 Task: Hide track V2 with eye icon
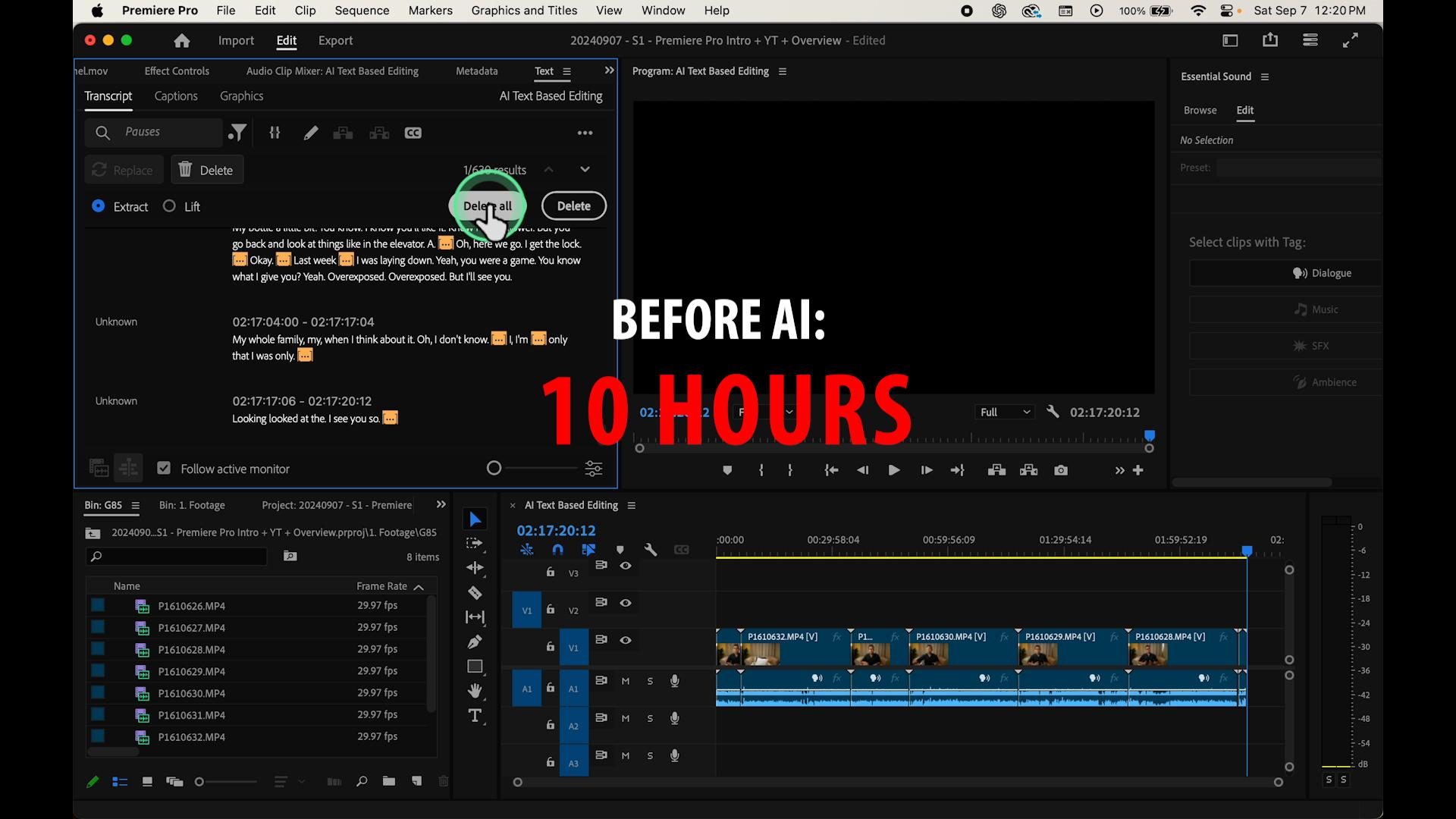click(625, 603)
